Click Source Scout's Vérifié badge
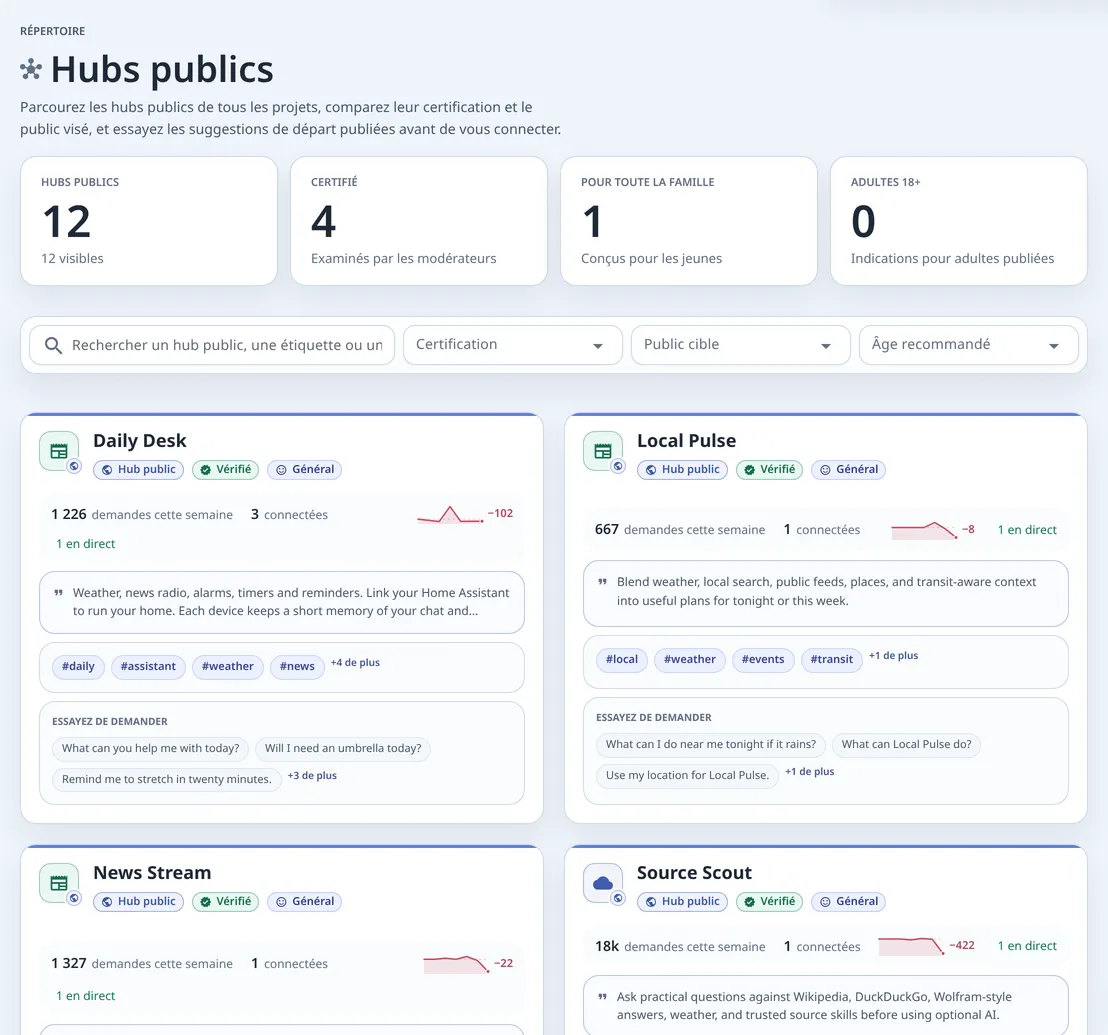Image resolution: width=1108 pixels, height=1035 pixels. 770,902
